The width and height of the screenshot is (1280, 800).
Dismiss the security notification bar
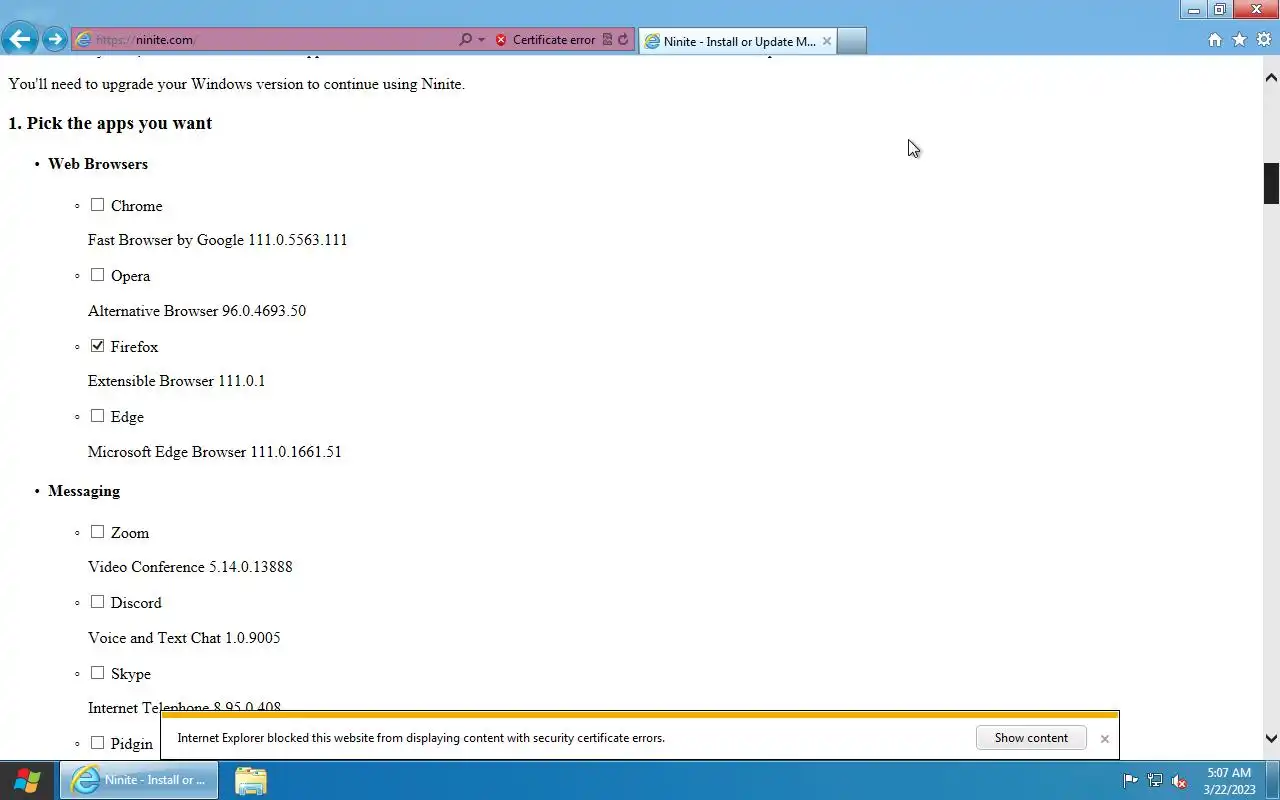click(1104, 738)
